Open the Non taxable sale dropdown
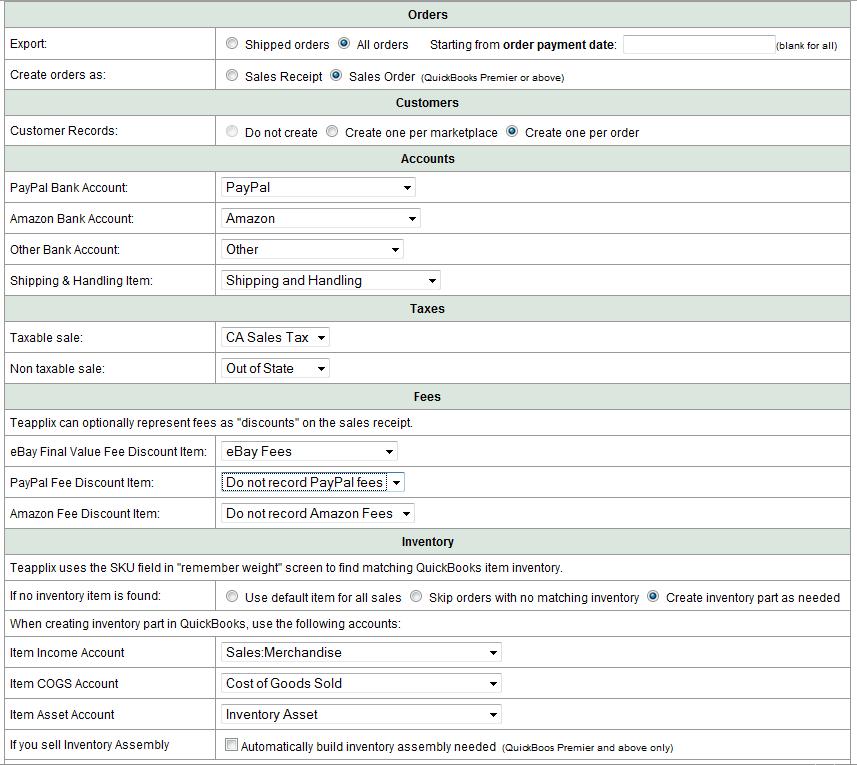Screen dimensions: 857x765 click(275, 369)
